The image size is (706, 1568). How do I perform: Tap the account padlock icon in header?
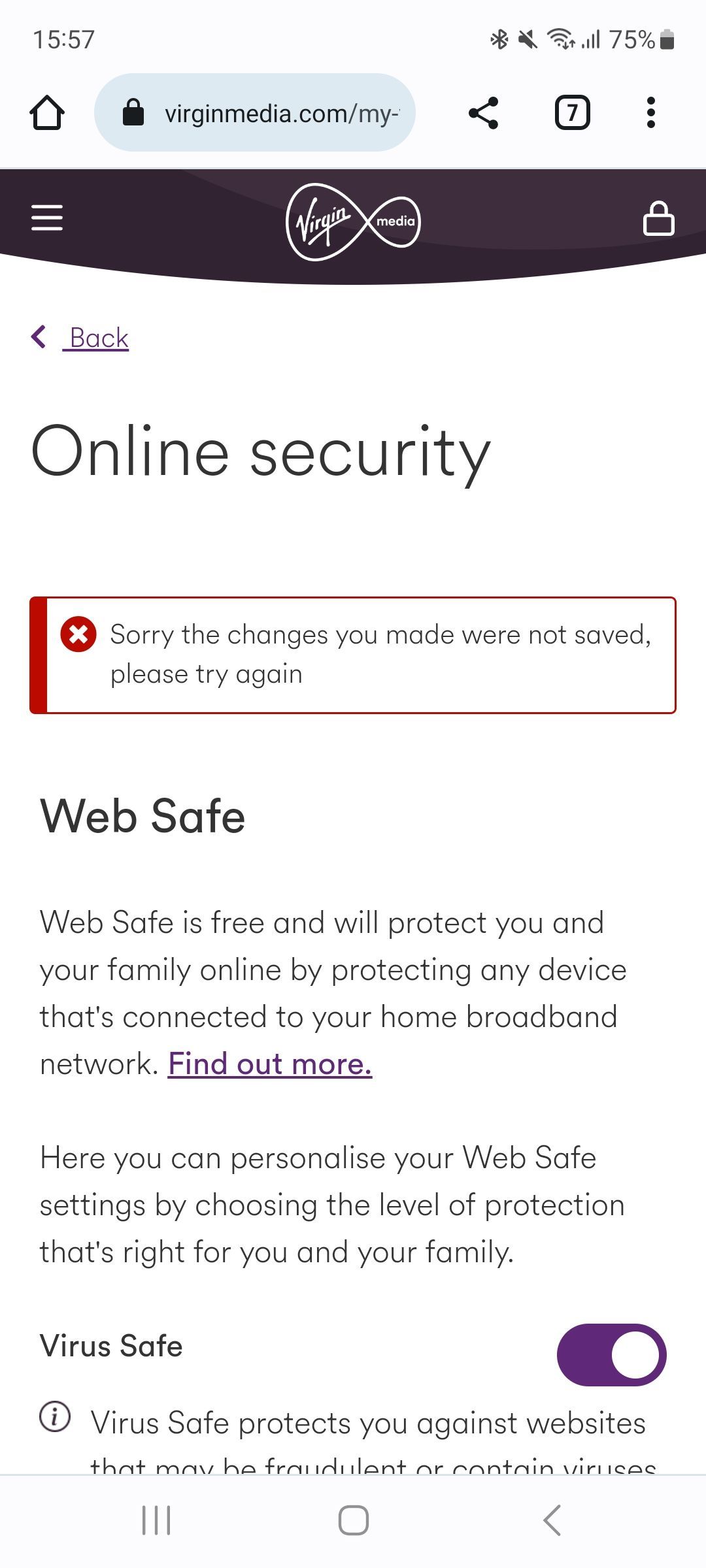(658, 218)
